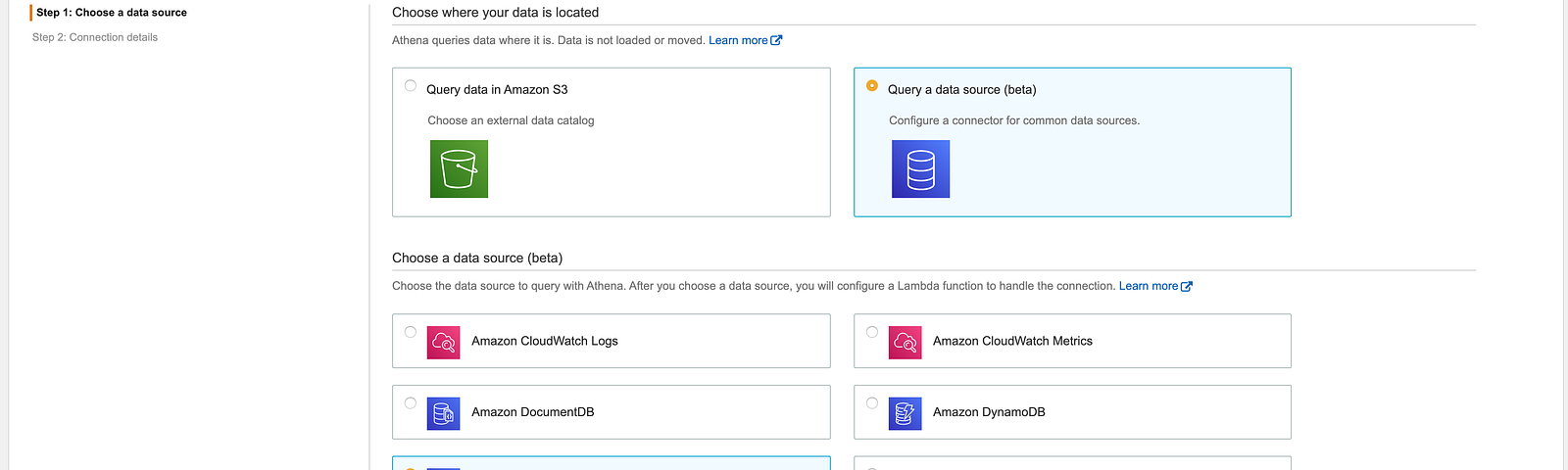Go to Step 1: Choose a data source
The height and width of the screenshot is (470, 1568).
point(112,13)
